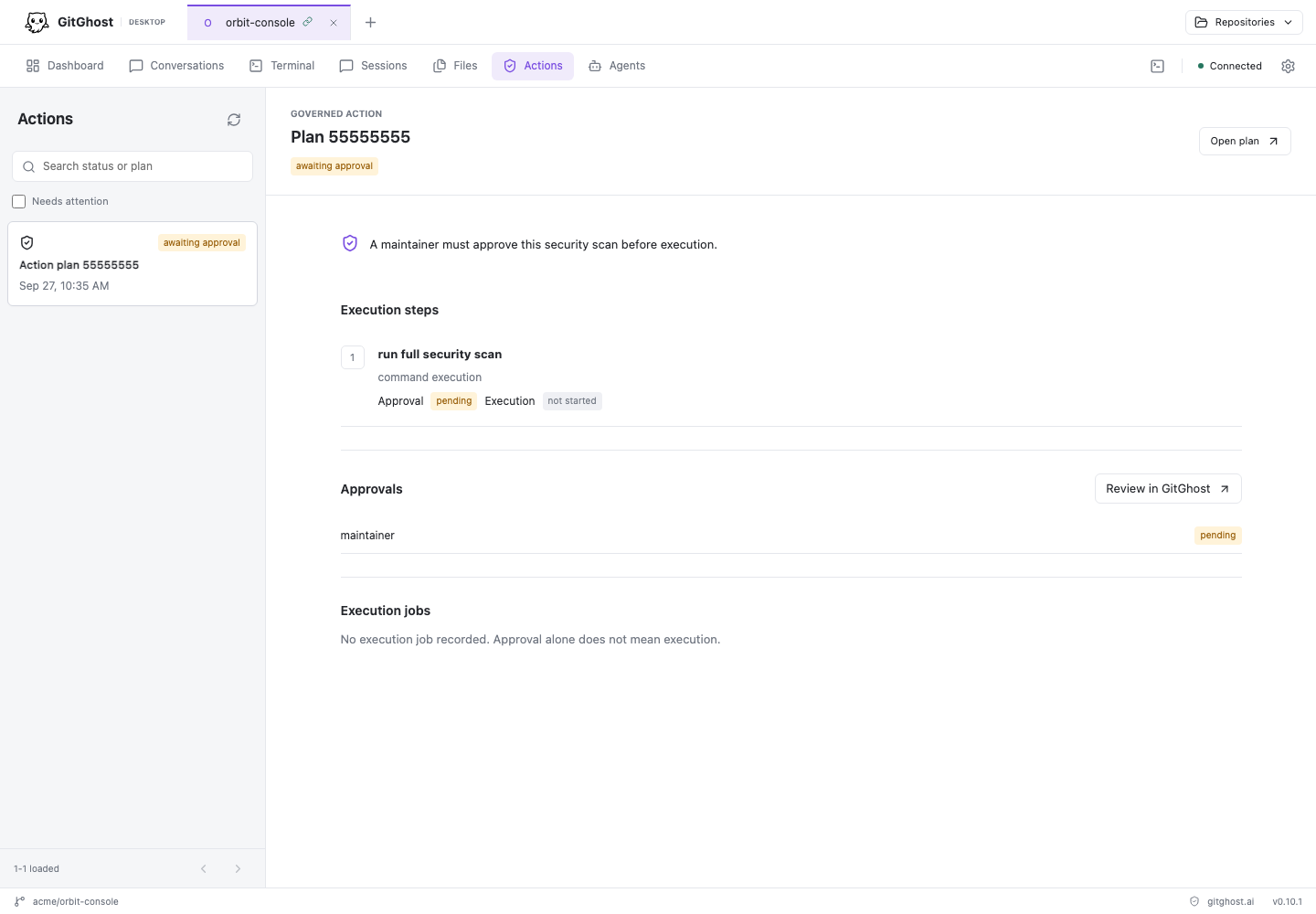Focus the Search status or plan field
This screenshot has height=914, width=1316.
tap(133, 166)
